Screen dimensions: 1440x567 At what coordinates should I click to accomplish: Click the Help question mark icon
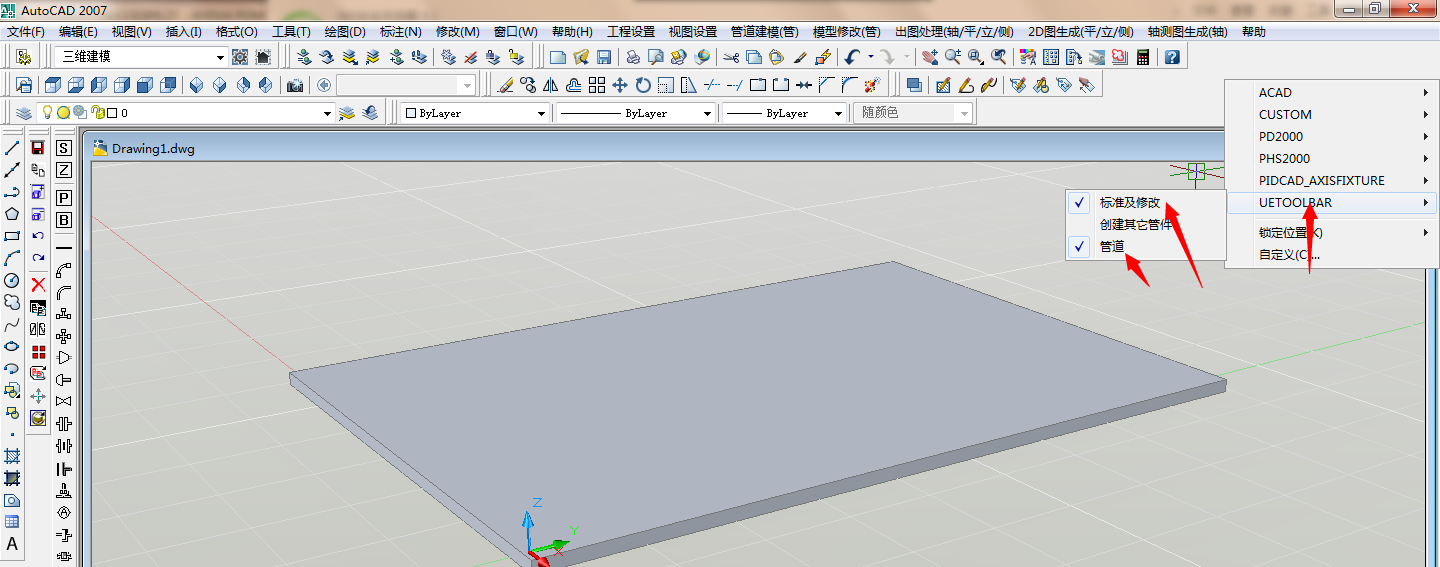(1172, 57)
